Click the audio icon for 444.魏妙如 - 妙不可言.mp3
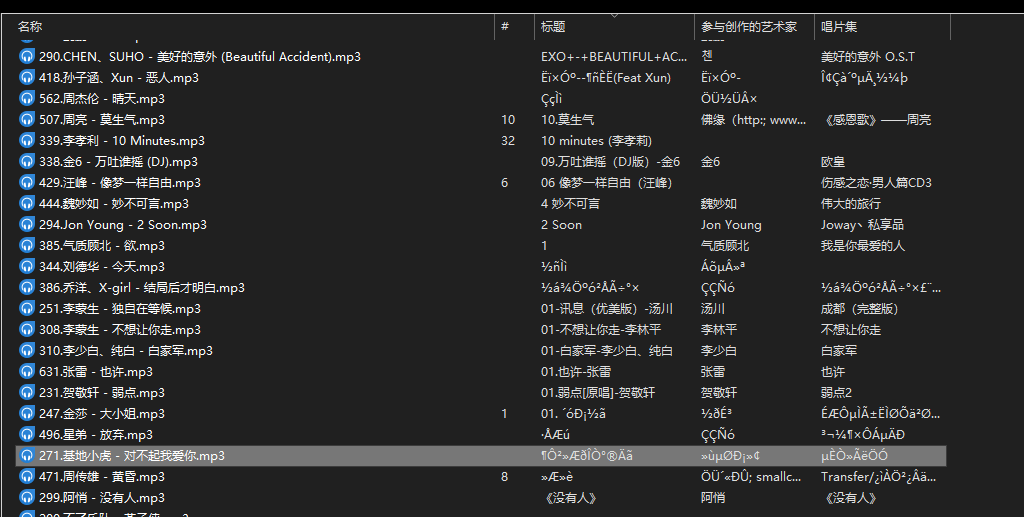This screenshot has width=1024, height=517. pyautogui.click(x=27, y=204)
